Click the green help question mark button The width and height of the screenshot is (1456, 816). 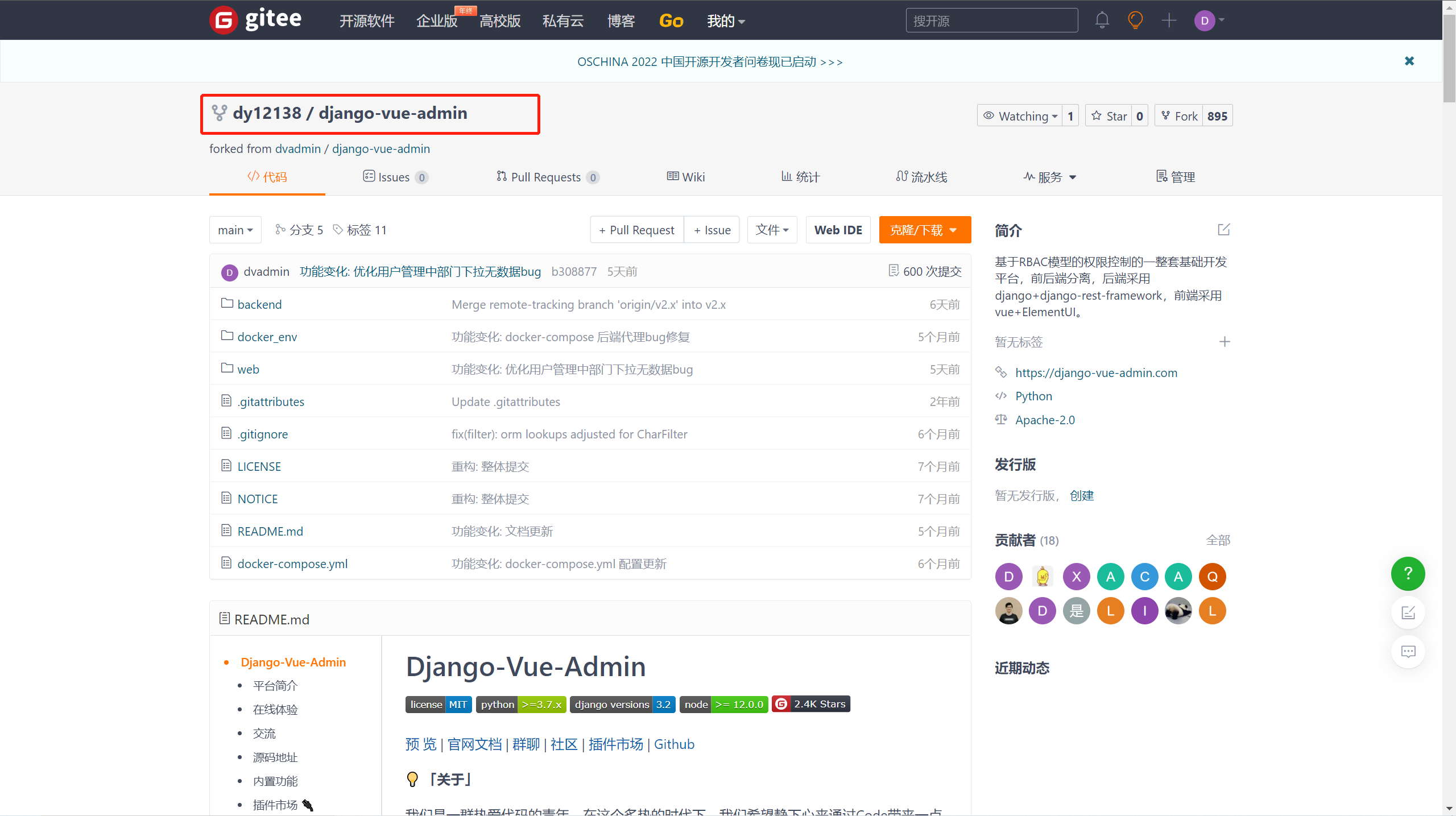click(x=1408, y=574)
